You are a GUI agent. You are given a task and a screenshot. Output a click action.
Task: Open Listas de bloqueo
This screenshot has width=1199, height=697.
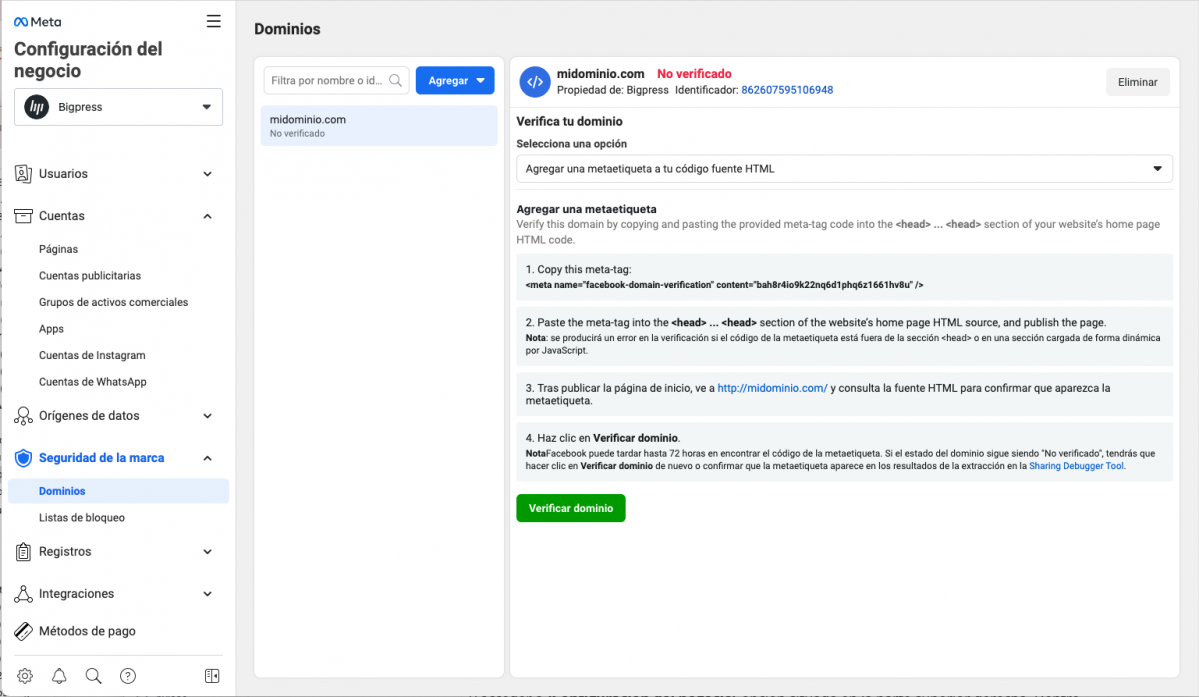coord(82,517)
